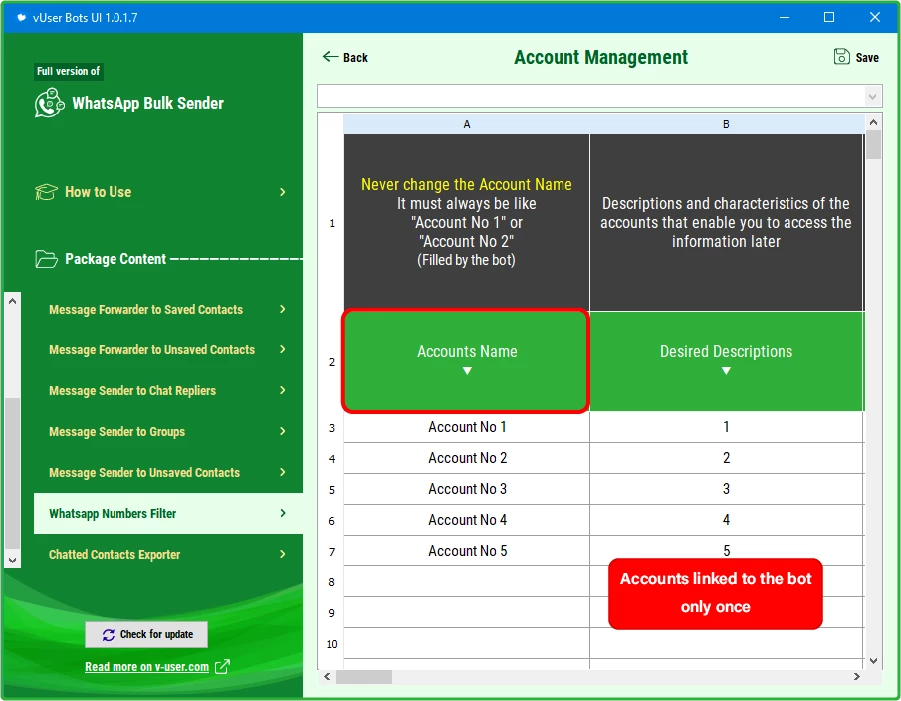Click Check for update button
Image resolution: width=901 pixels, height=701 pixels.
coord(147,634)
